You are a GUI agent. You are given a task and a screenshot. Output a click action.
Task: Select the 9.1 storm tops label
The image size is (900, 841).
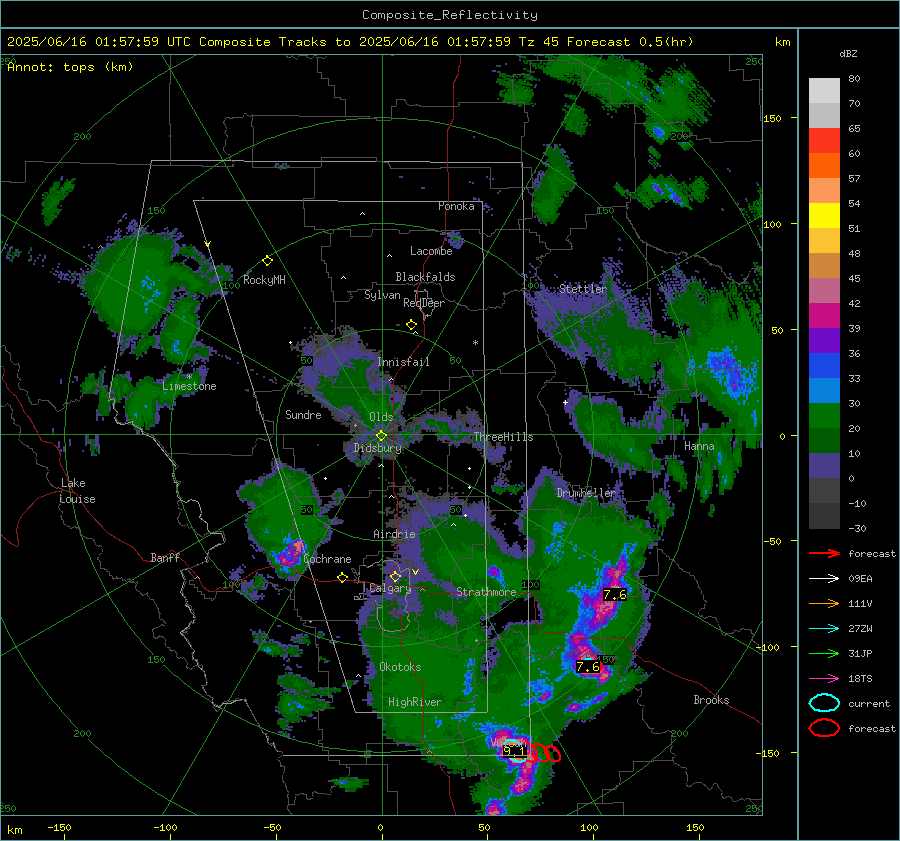tap(514, 751)
